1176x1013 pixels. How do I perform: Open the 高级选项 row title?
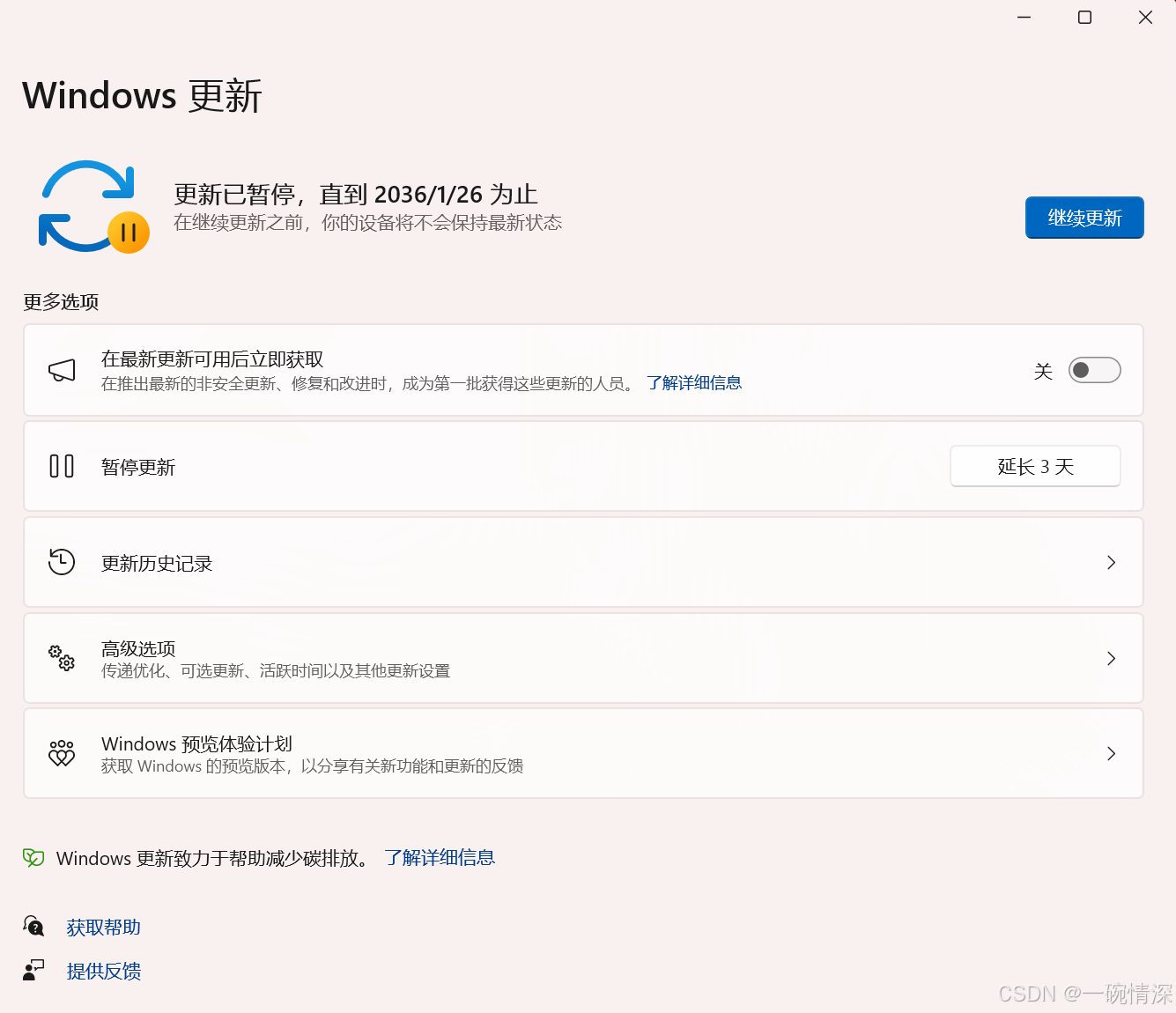(138, 648)
